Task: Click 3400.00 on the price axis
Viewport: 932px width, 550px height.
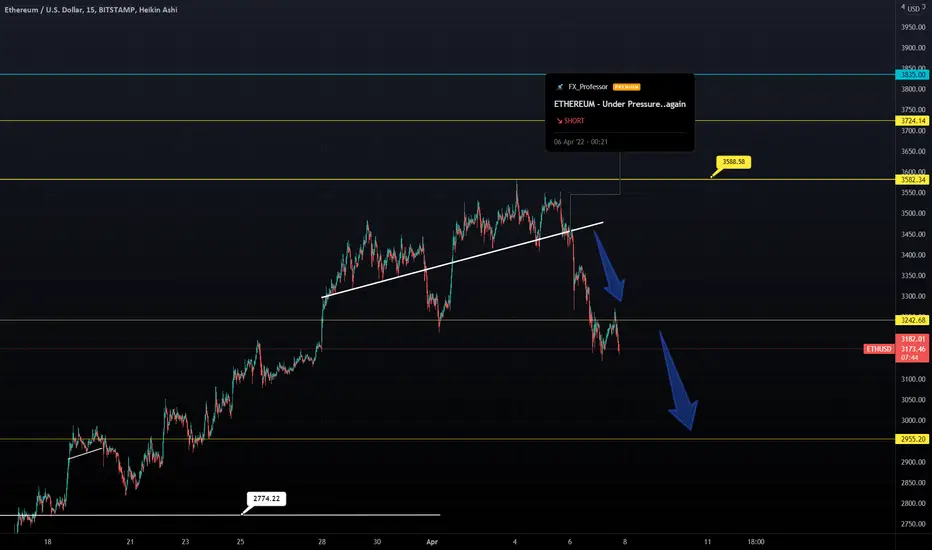Action: click(913, 255)
